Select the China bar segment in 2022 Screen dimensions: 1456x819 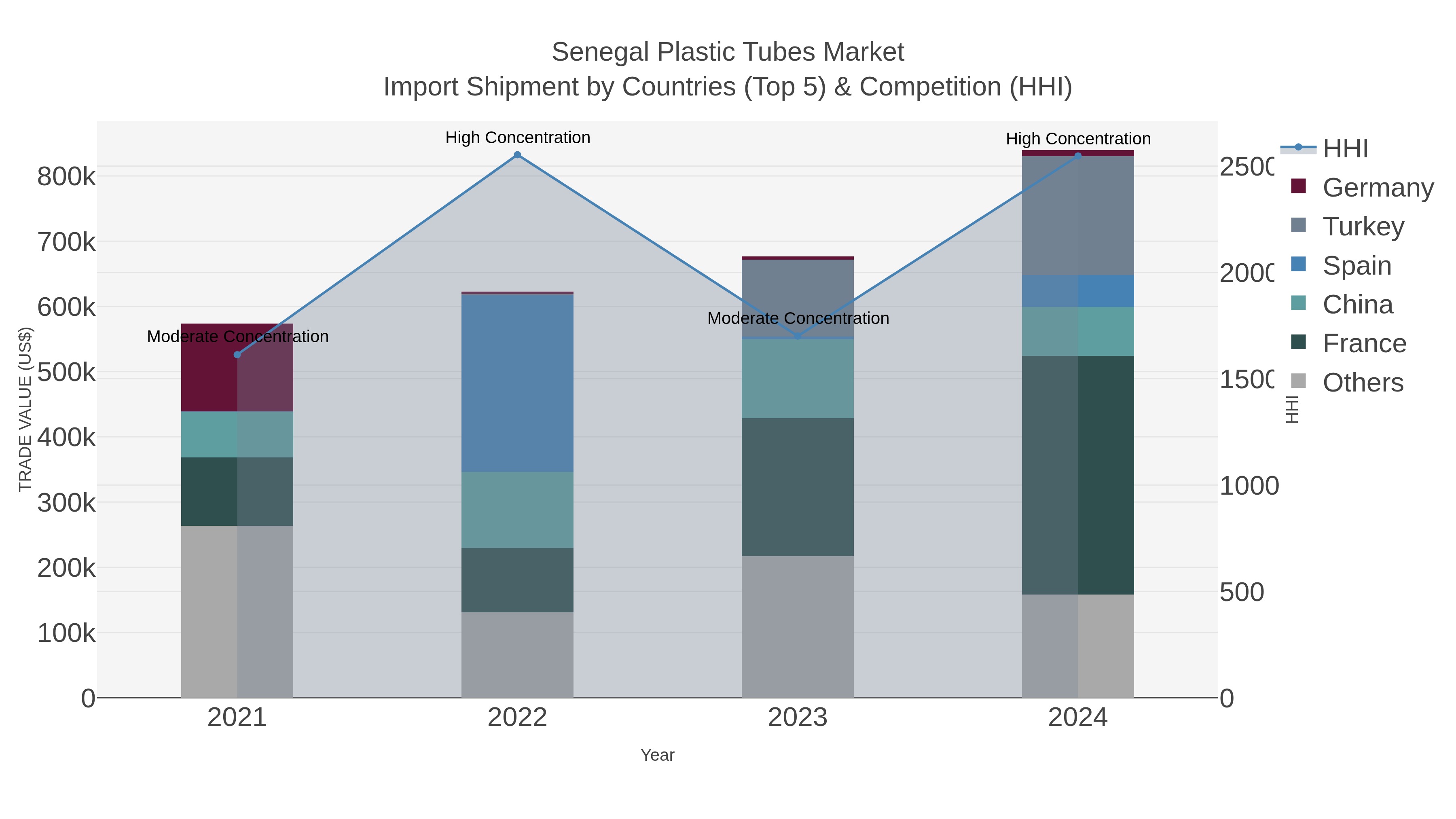tap(517, 510)
